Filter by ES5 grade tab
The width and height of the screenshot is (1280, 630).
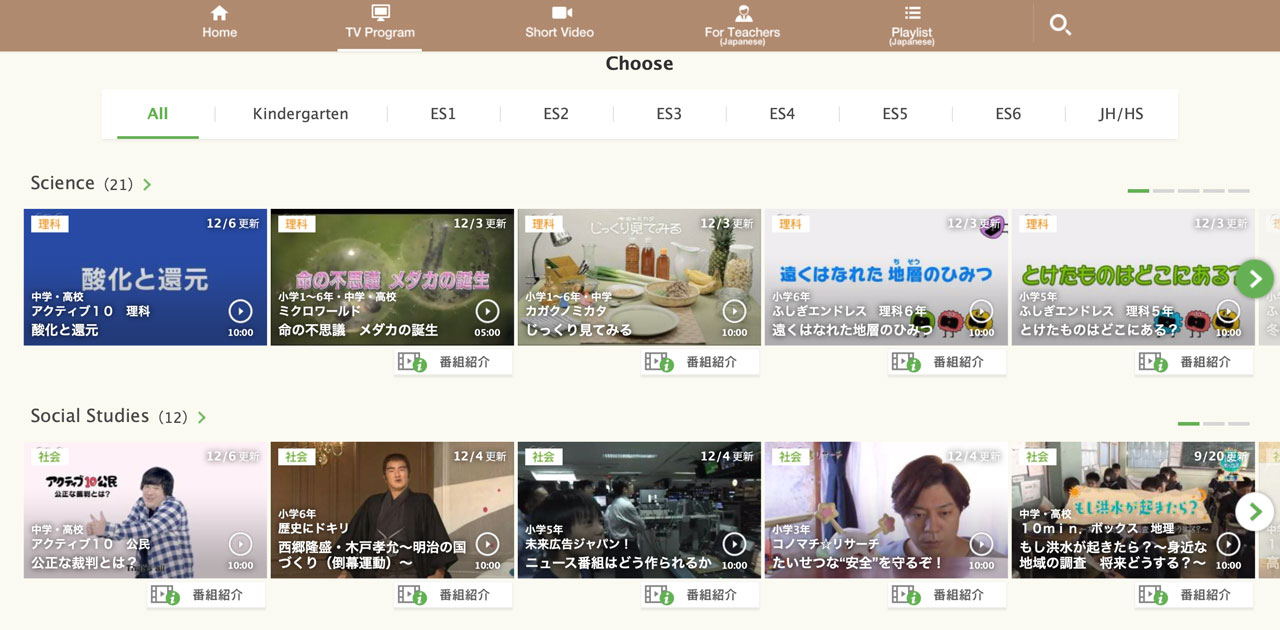(x=895, y=114)
